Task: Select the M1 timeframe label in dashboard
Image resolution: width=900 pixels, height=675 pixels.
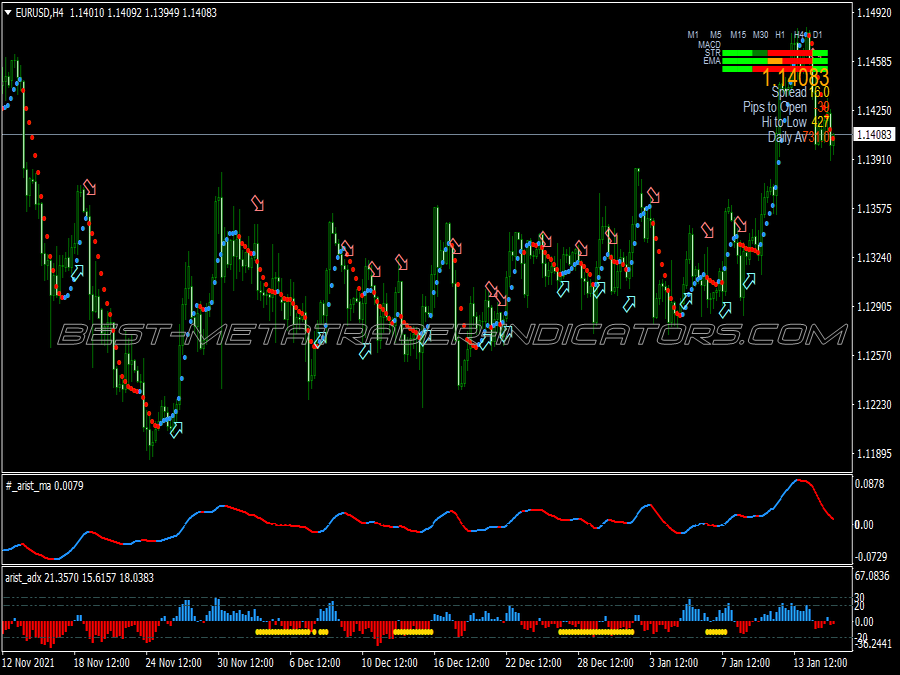Action: (x=693, y=35)
